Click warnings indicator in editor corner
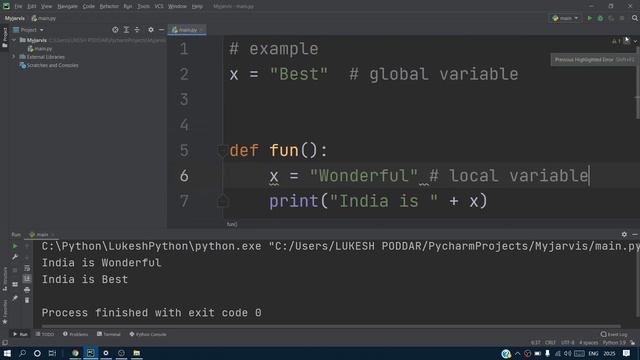This screenshot has height=360, width=640. click(616, 41)
